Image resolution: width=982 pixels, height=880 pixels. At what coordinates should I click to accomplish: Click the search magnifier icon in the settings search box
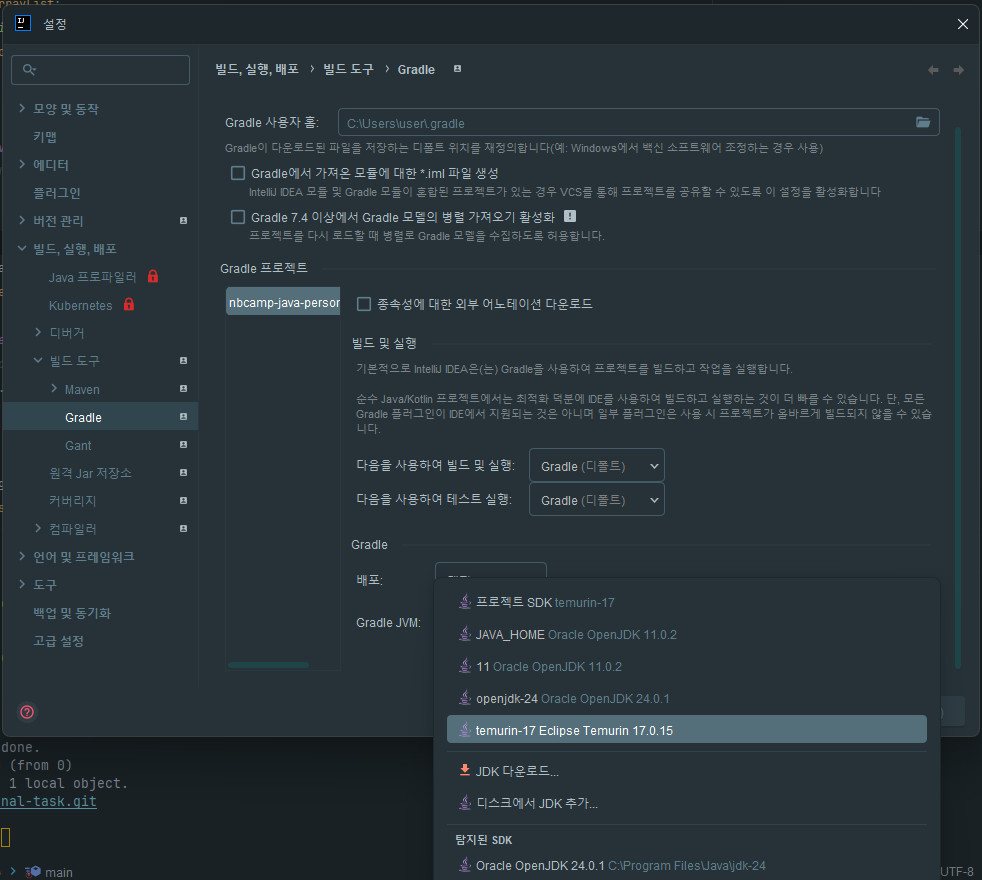coord(29,70)
